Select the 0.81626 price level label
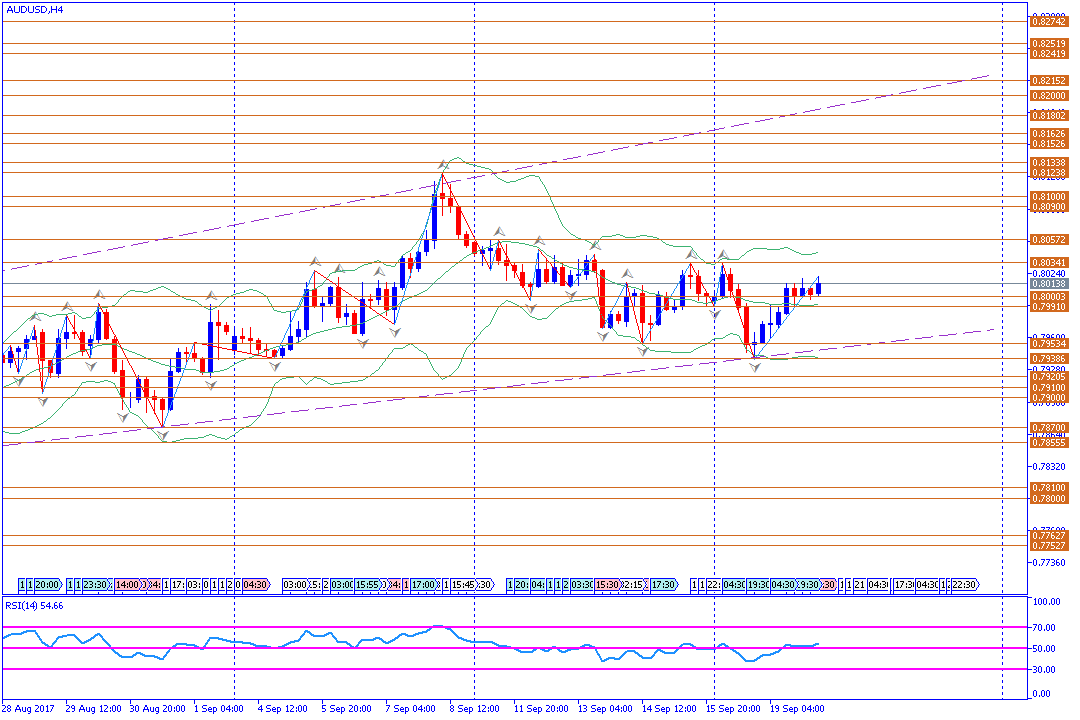The height and width of the screenshot is (720, 1080). pyautogui.click(x=1049, y=134)
